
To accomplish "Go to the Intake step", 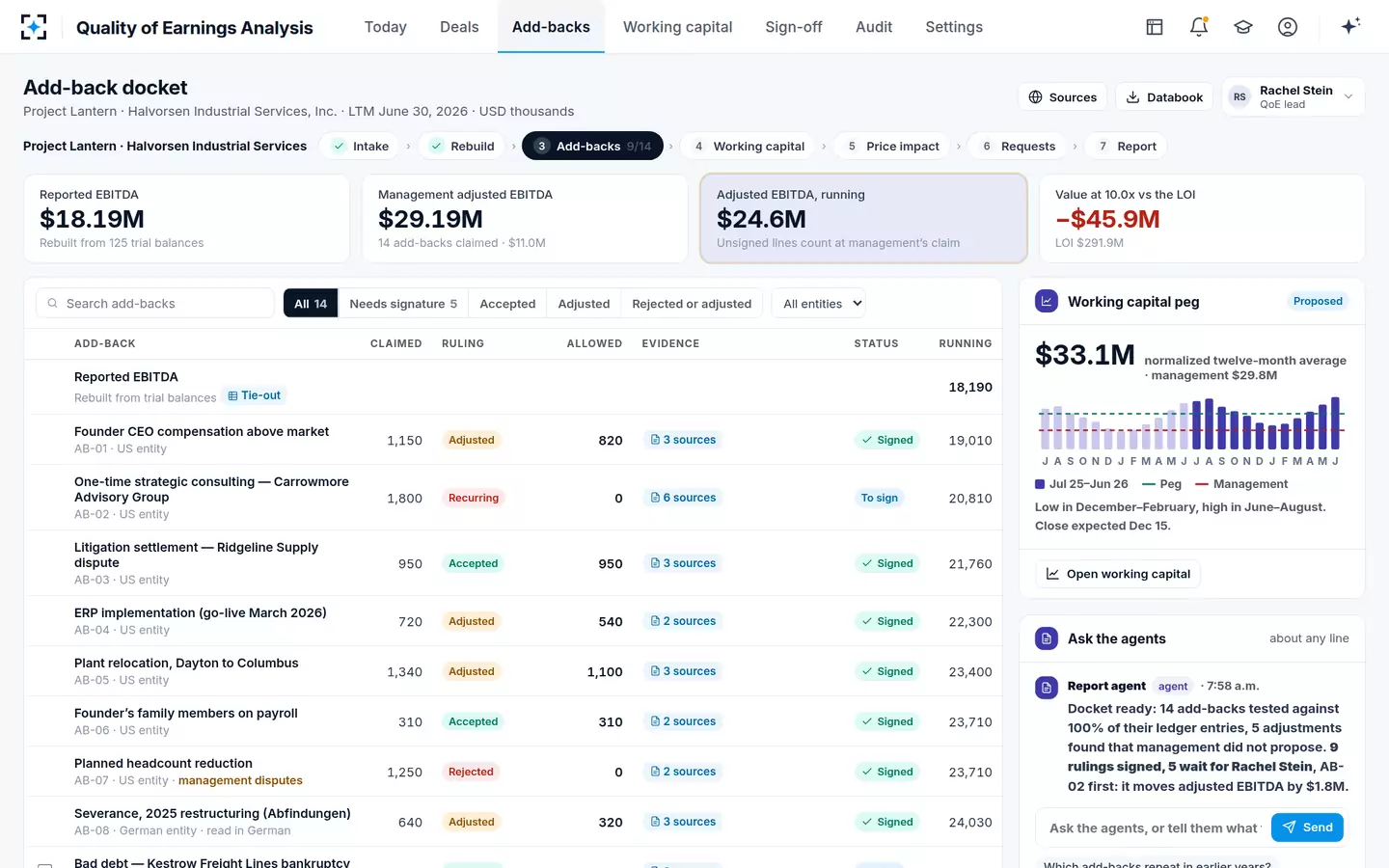I will 361,146.
